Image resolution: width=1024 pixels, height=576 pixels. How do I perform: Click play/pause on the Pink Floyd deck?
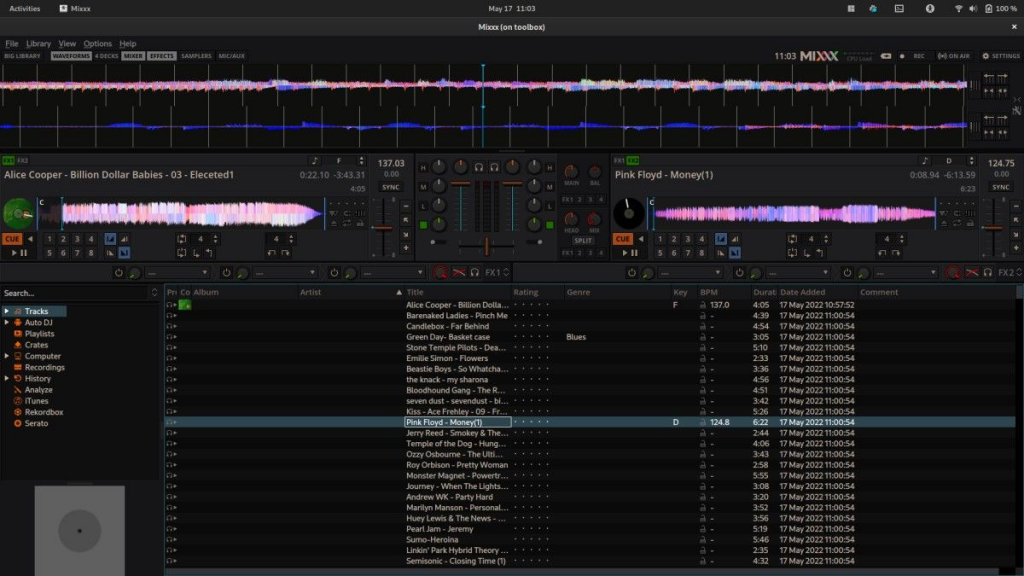[x=630, y=253]
